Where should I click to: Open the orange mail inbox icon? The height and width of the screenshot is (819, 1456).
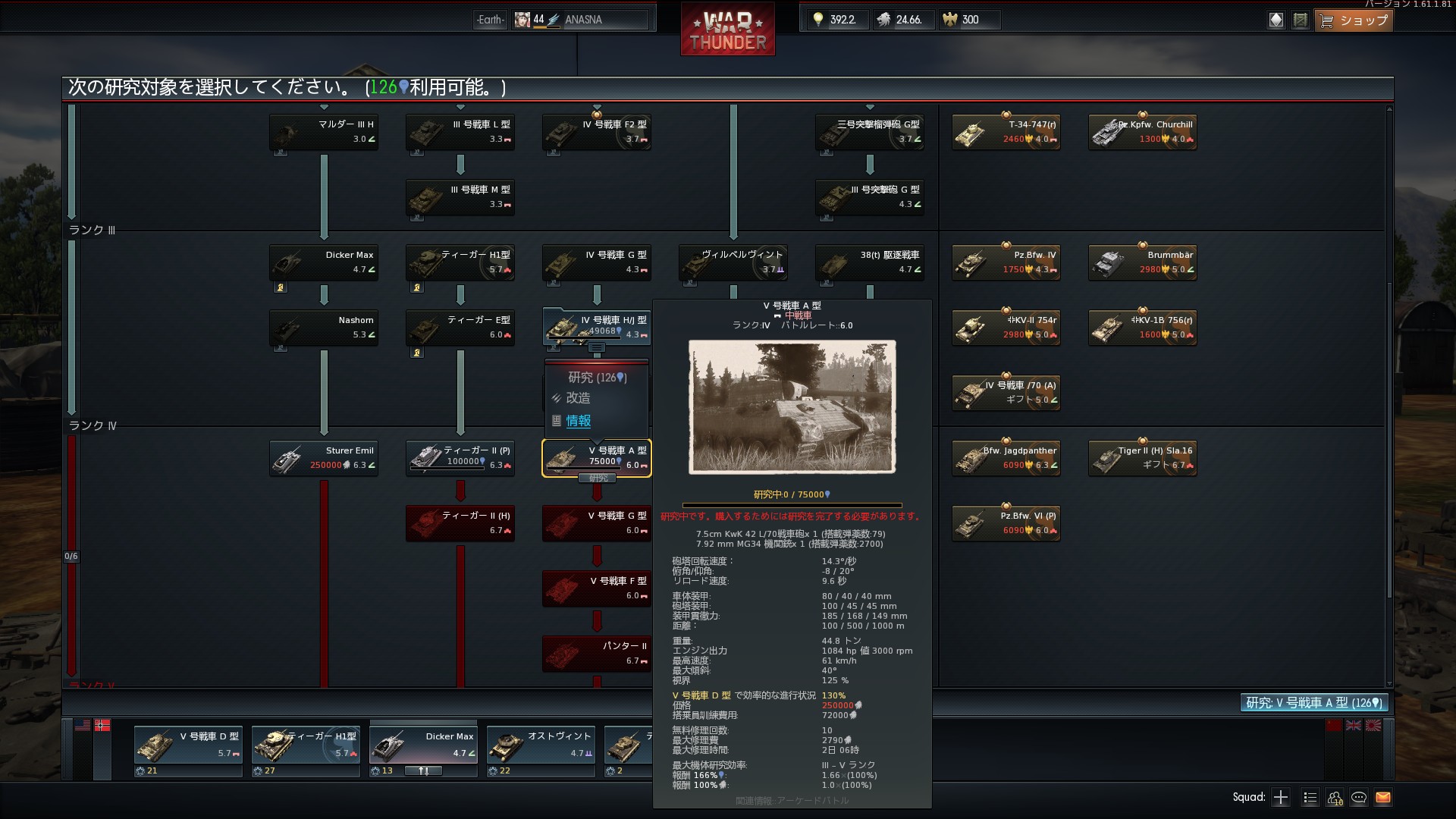pos(1382,797)
